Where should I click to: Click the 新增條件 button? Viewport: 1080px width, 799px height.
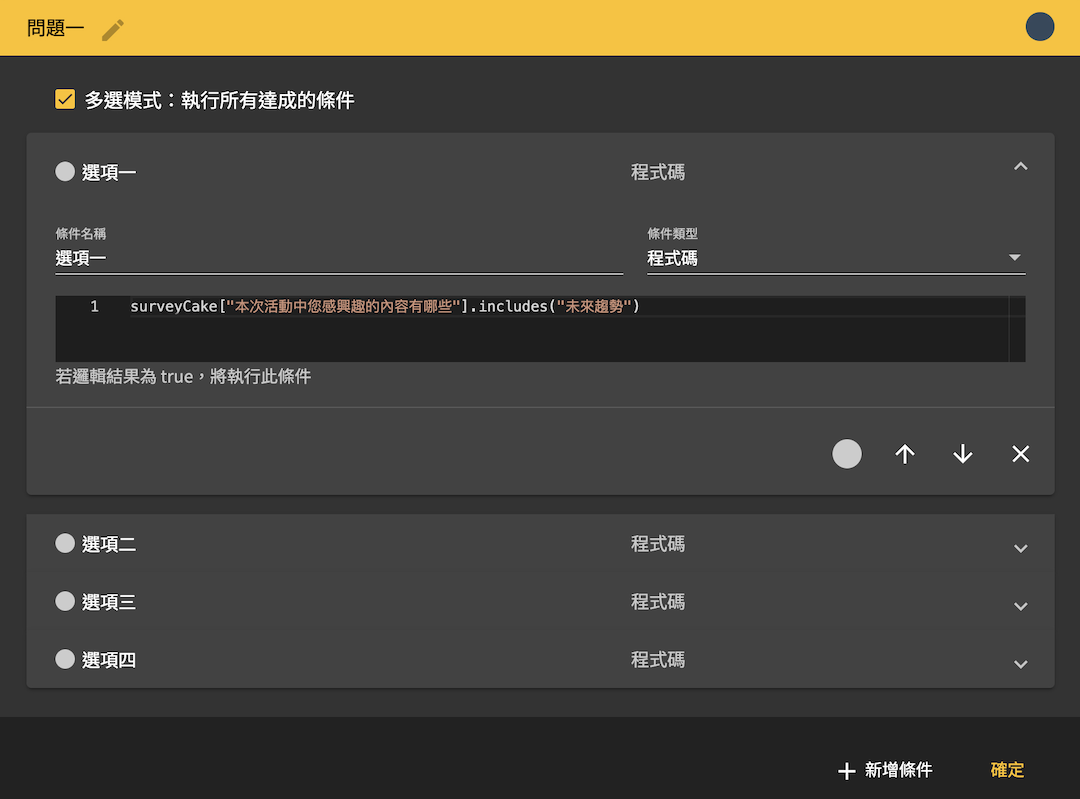[x=885, y=770]
